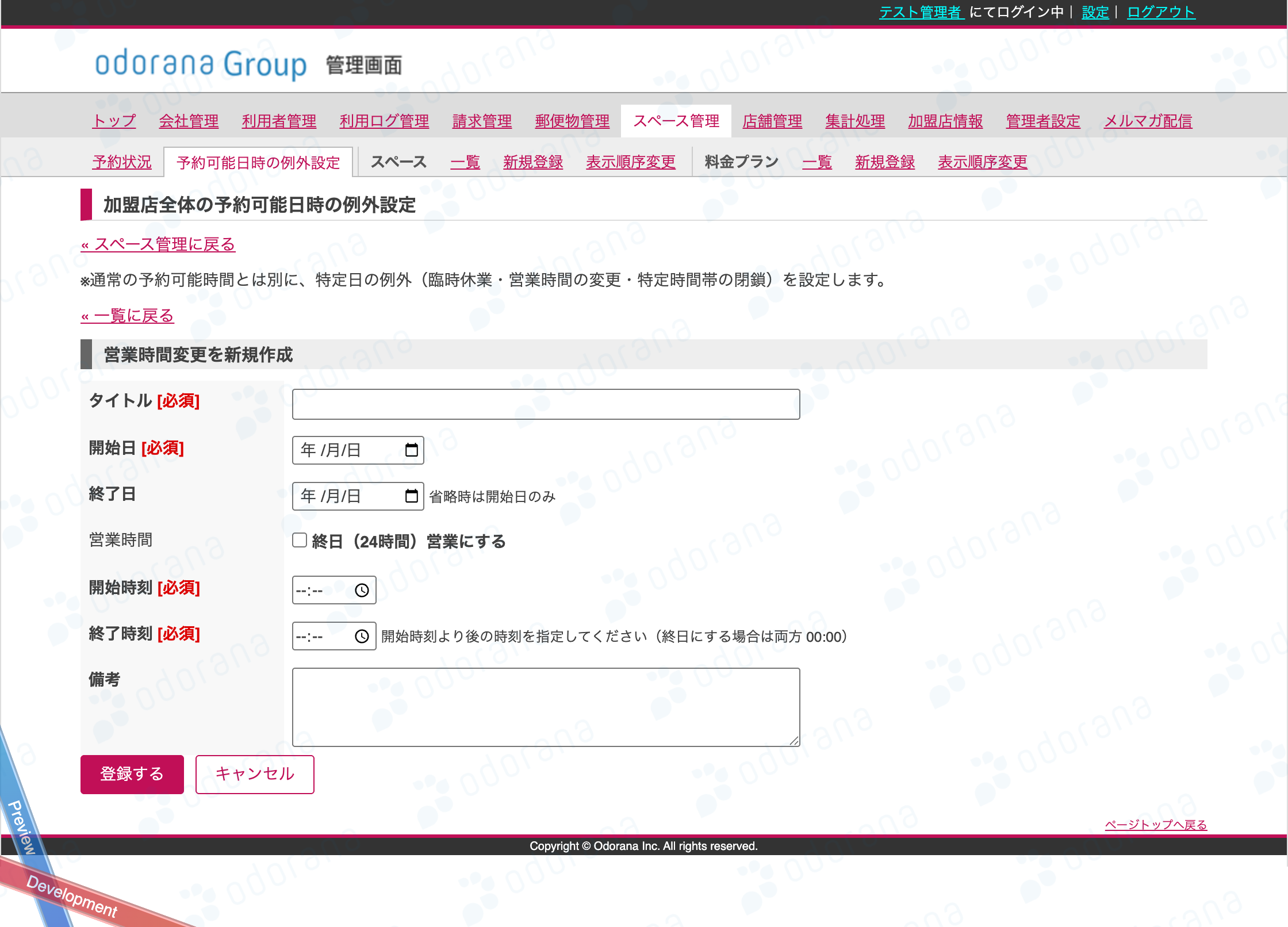The image size is (1288, 927).
Task: Open clock picker for 終了時刻 field
Action: pyautogui.click(x=362, y=637)
